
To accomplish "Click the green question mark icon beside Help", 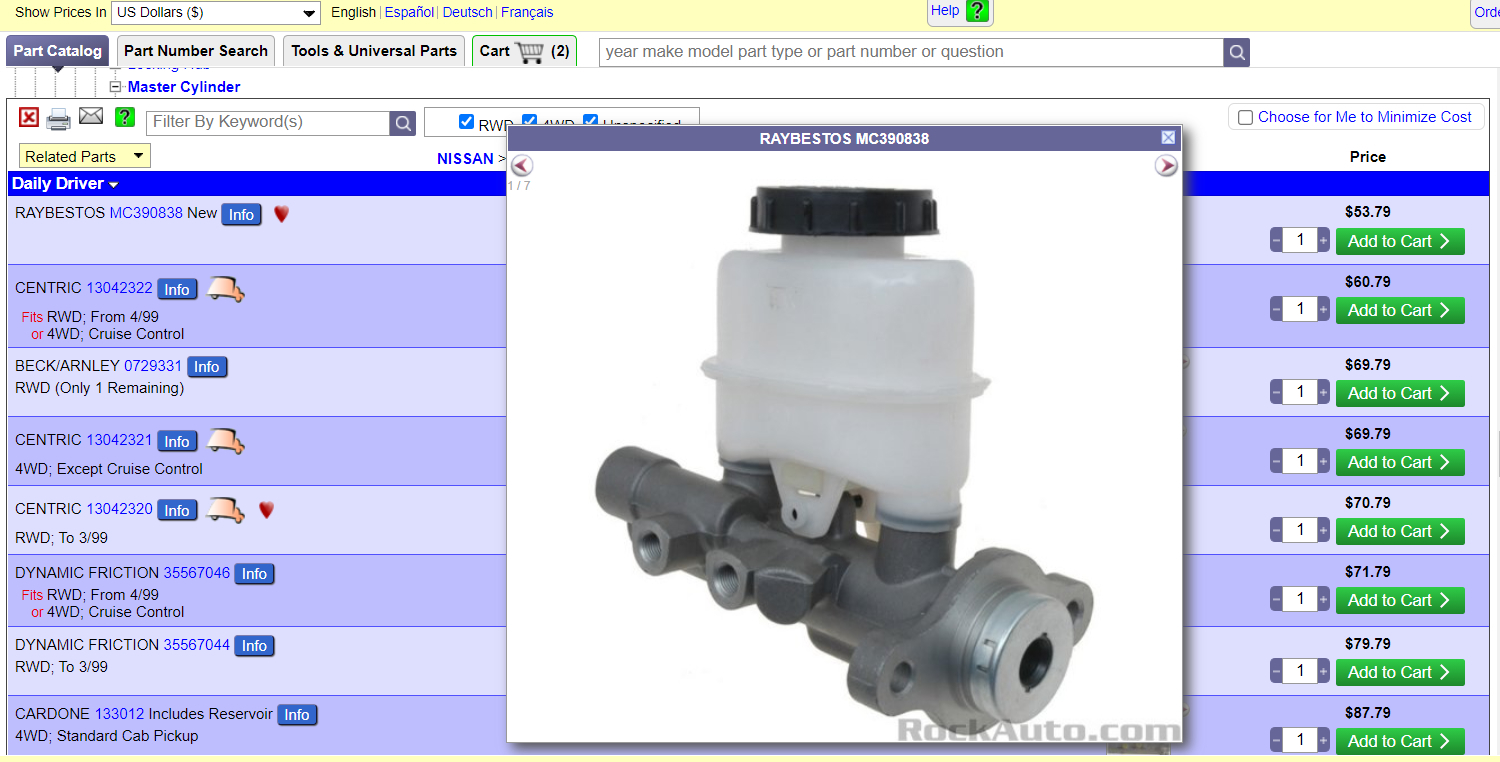I will pyautogui.click(x=977, y=11).
